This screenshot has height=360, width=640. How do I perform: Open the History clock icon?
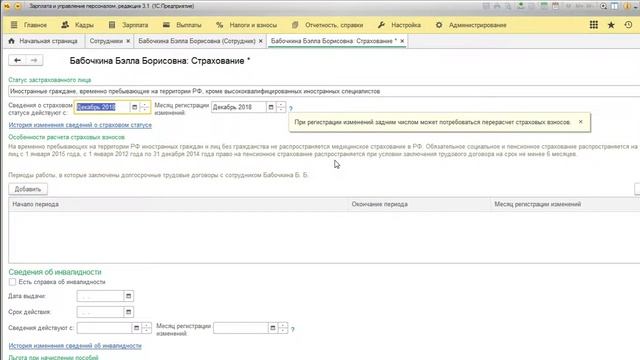point(628,25)
